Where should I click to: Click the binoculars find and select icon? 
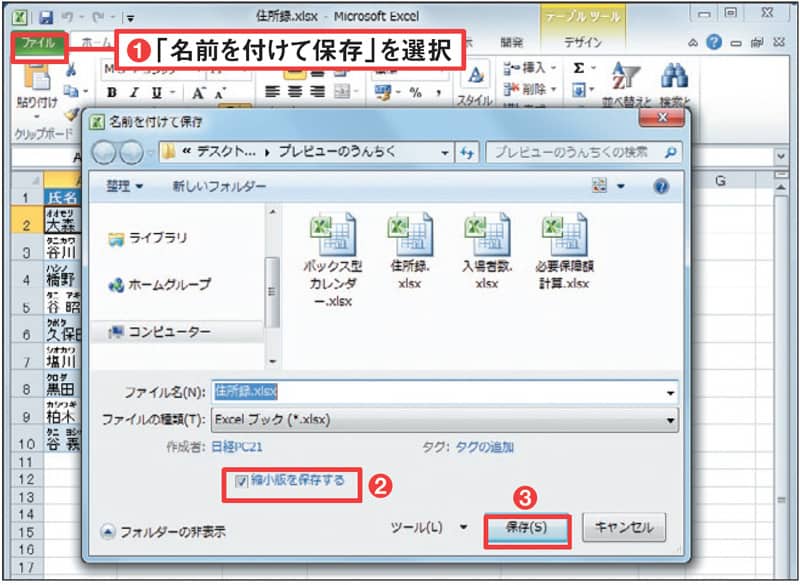tap(675, 78)
